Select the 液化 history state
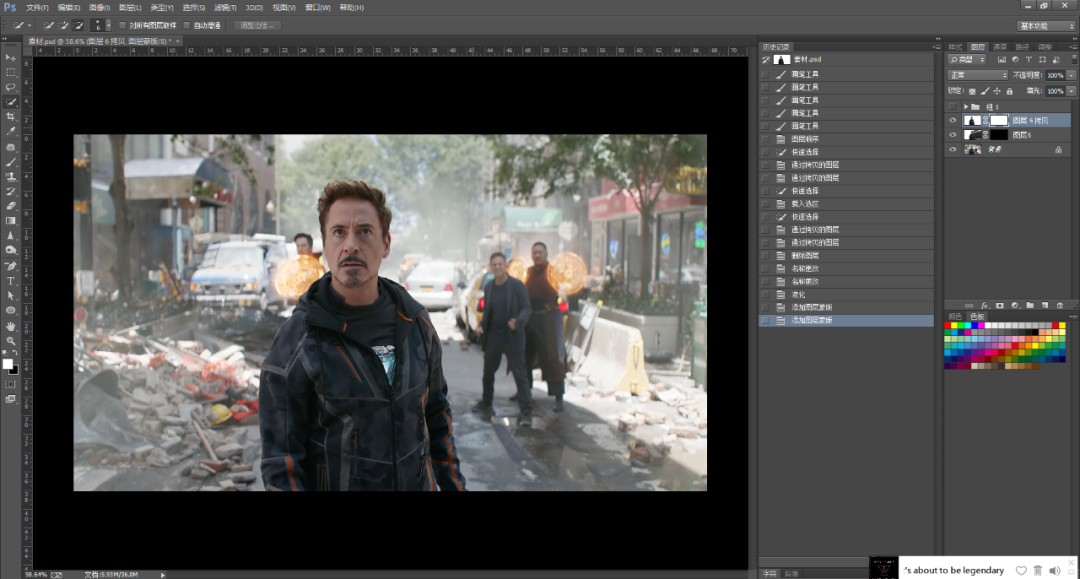The height and width of the screenshot is (579, 1080). (799, 294)
